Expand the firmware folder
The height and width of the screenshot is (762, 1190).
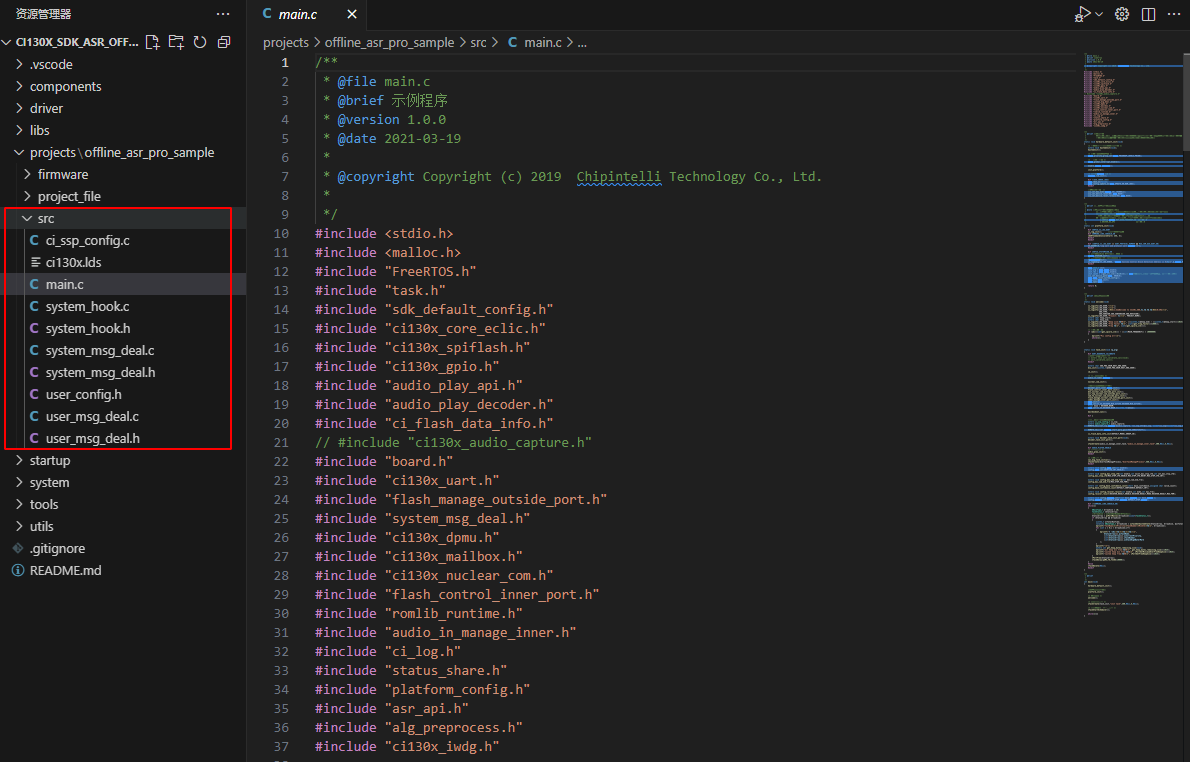pos(62,174)
